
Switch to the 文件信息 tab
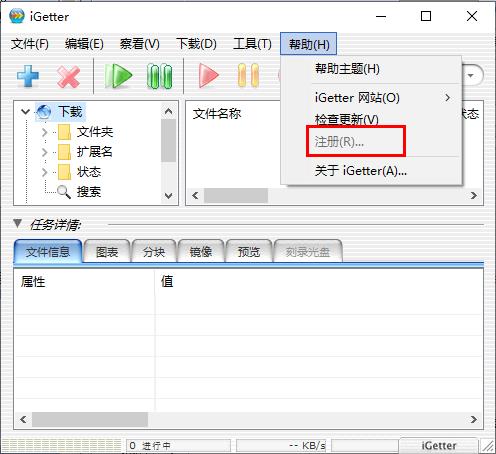pos(48,251)
